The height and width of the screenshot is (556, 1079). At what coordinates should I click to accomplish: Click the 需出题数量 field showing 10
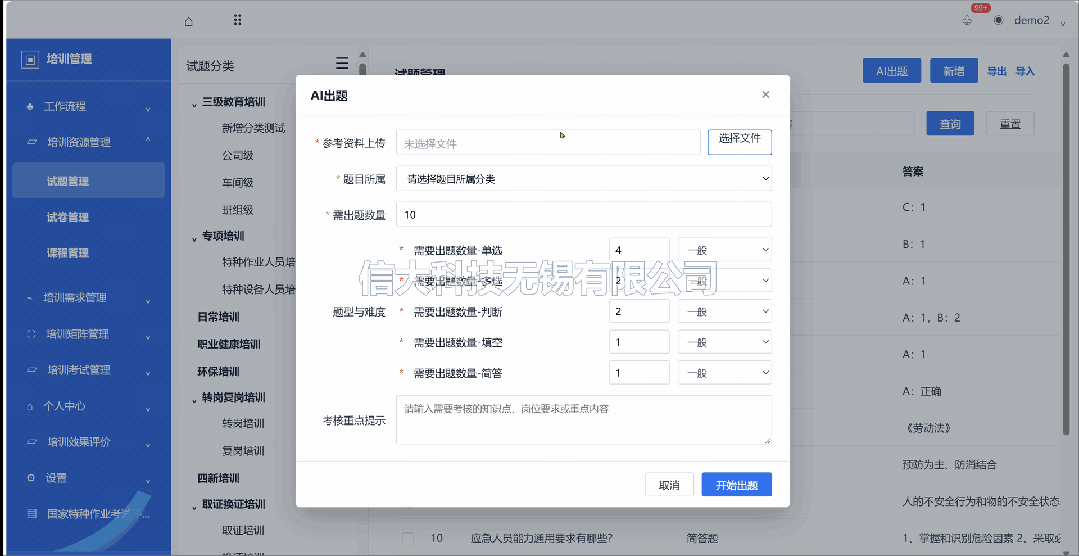click(584, 214)
